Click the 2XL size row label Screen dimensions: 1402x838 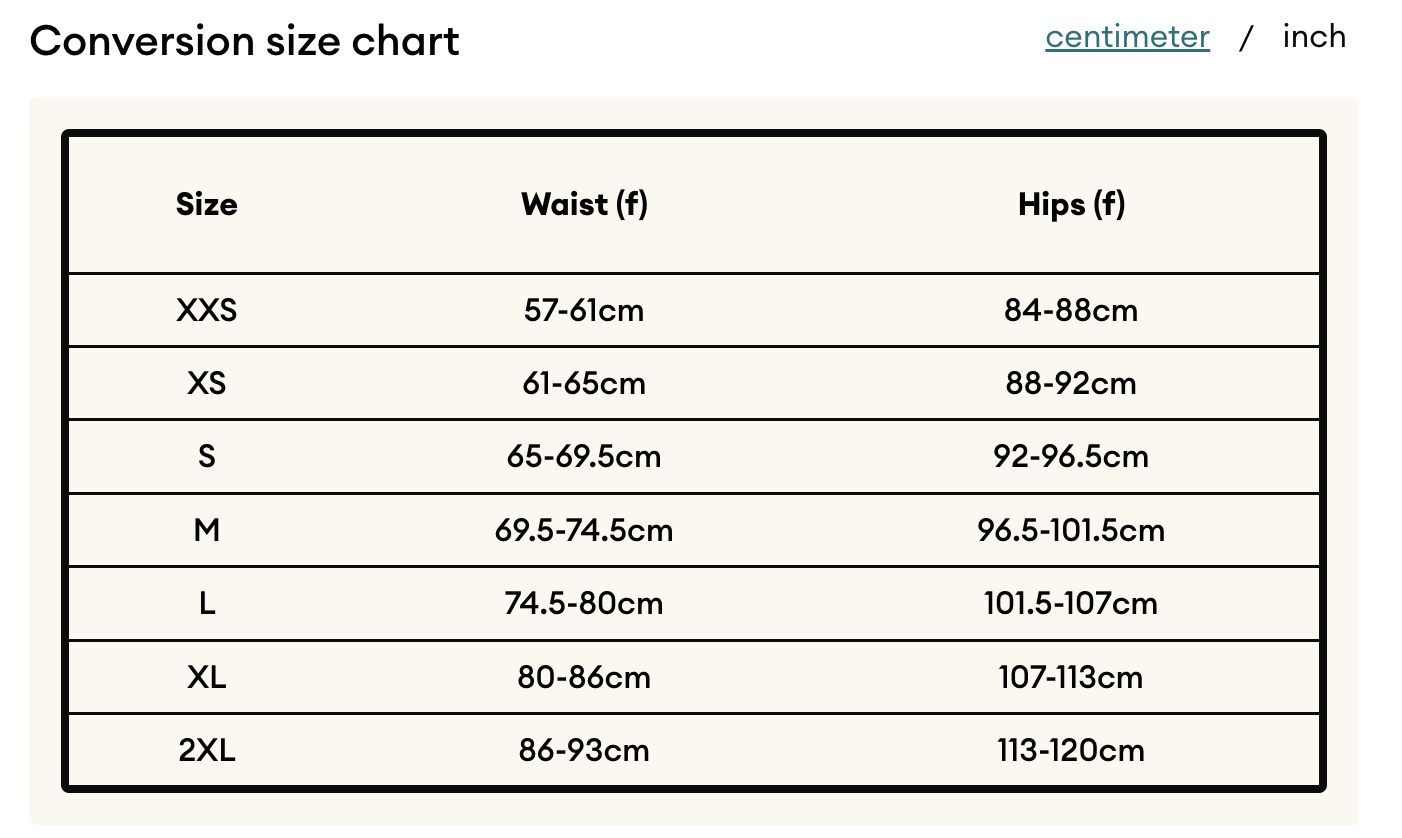[207, 751]
